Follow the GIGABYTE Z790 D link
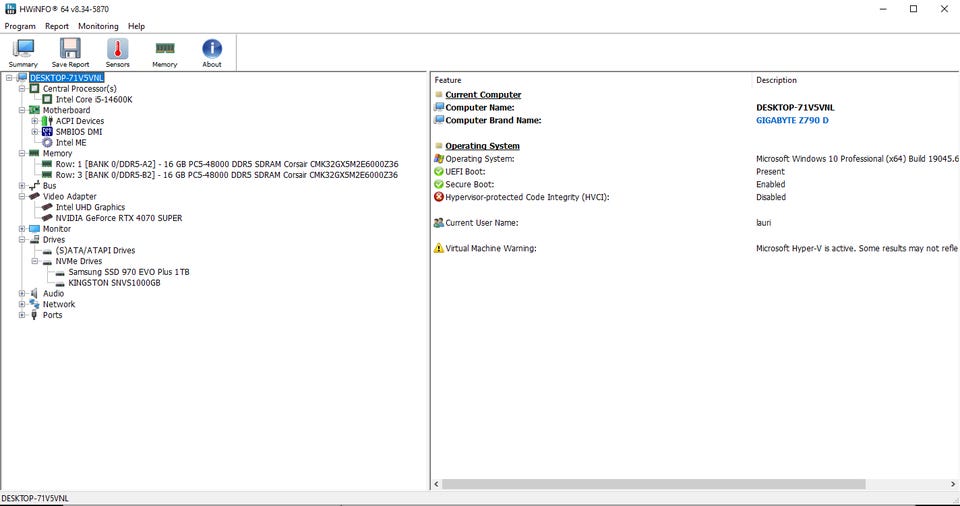 click(792, 121)
